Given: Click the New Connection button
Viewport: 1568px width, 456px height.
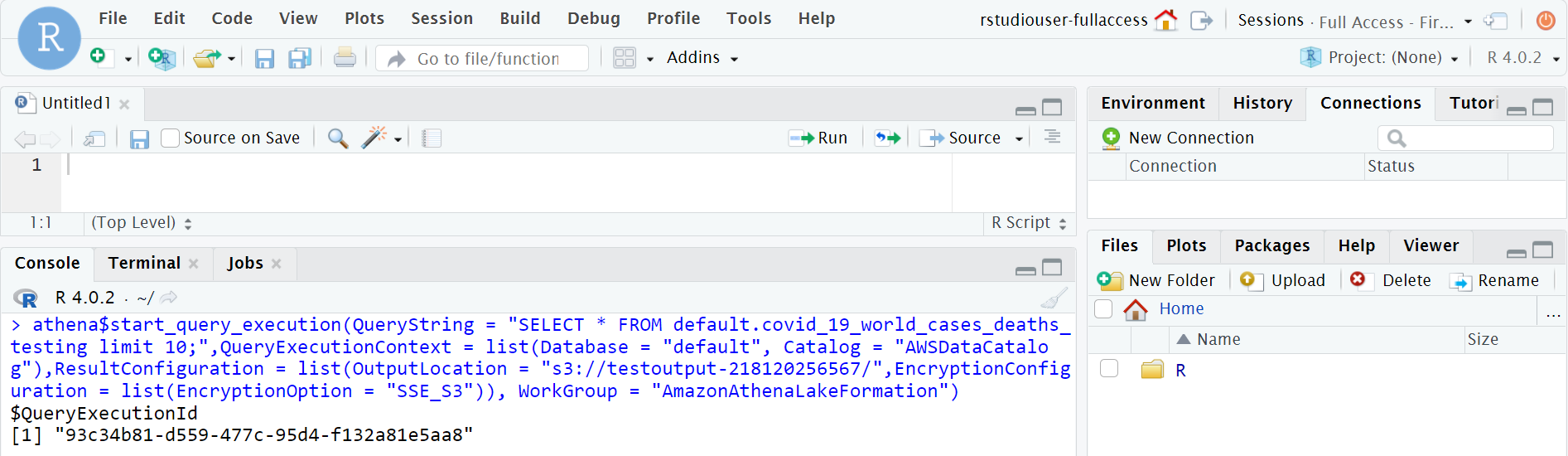Looking at the screenshot, I should (x=1178, y=138).
